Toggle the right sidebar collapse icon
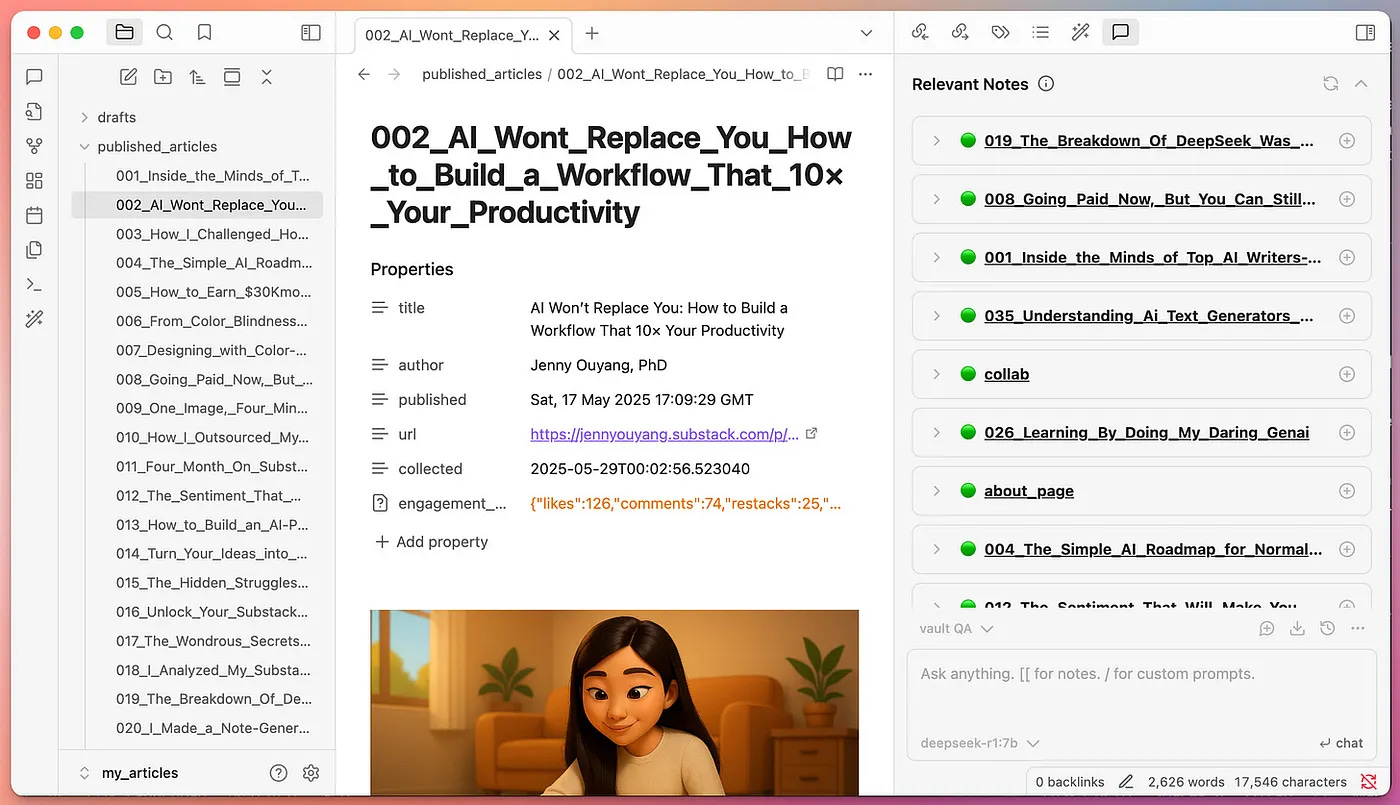Image resolution: width=1400 pixels, height=805 pixels. [1365, 33]
